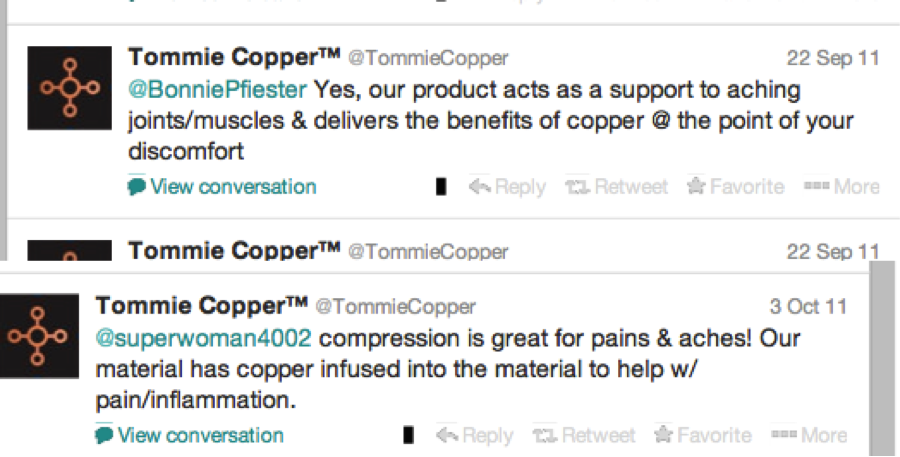Click Tommie Copper avatar on first tweet
This screenshot has height=457, width=900.
tap(69, 88)
